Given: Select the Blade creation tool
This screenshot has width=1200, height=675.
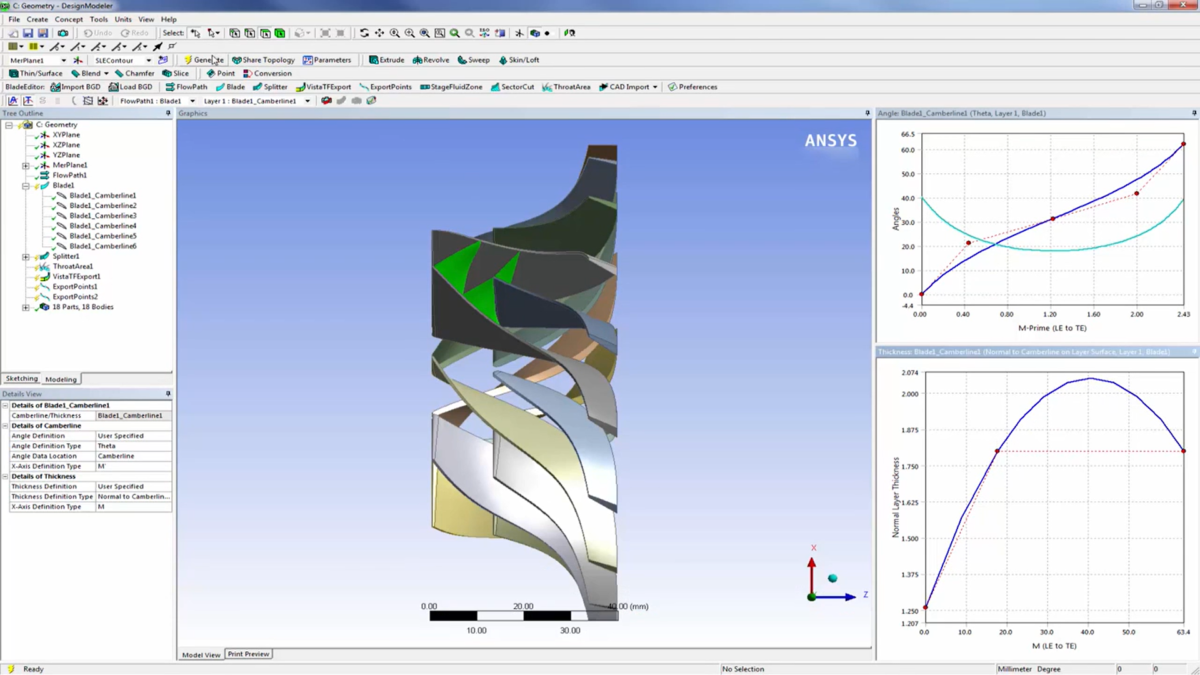Looking at the screenshot, I should (230, 87).
